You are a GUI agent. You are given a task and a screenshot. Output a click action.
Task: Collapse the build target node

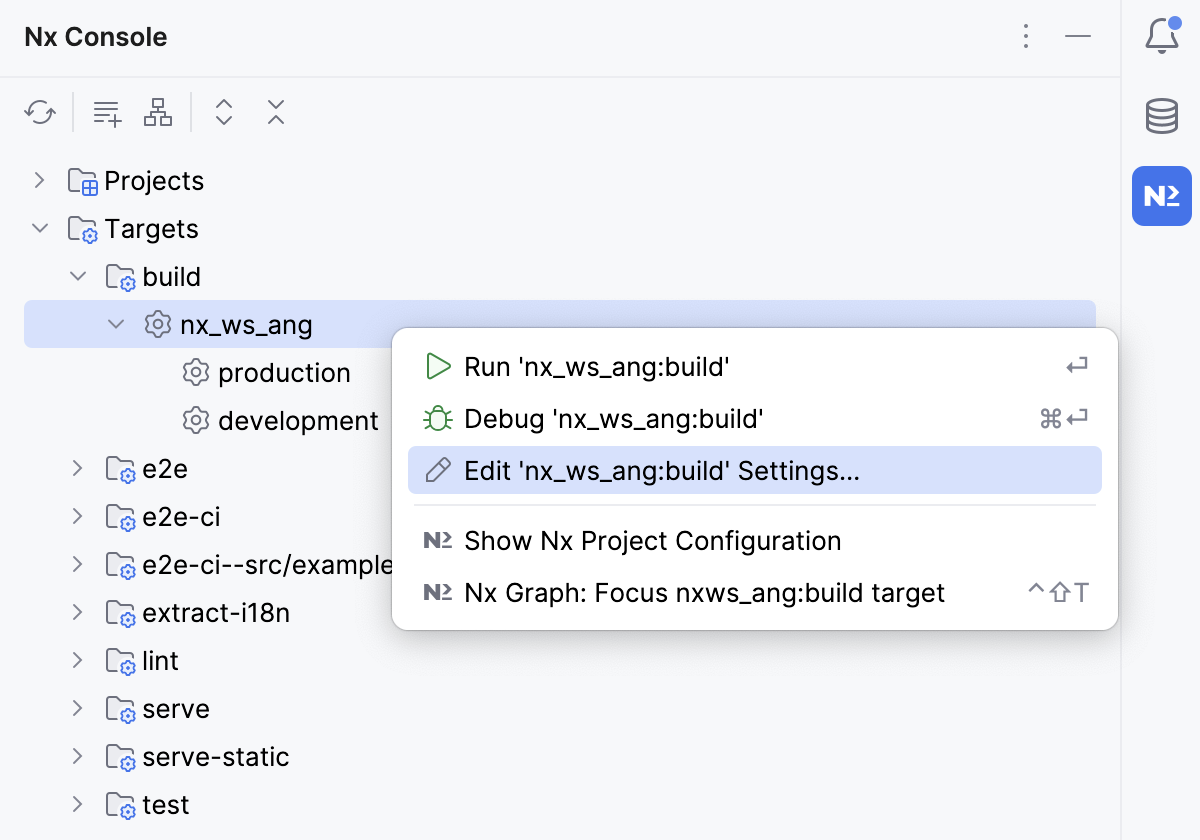click(x=78, y=276)
